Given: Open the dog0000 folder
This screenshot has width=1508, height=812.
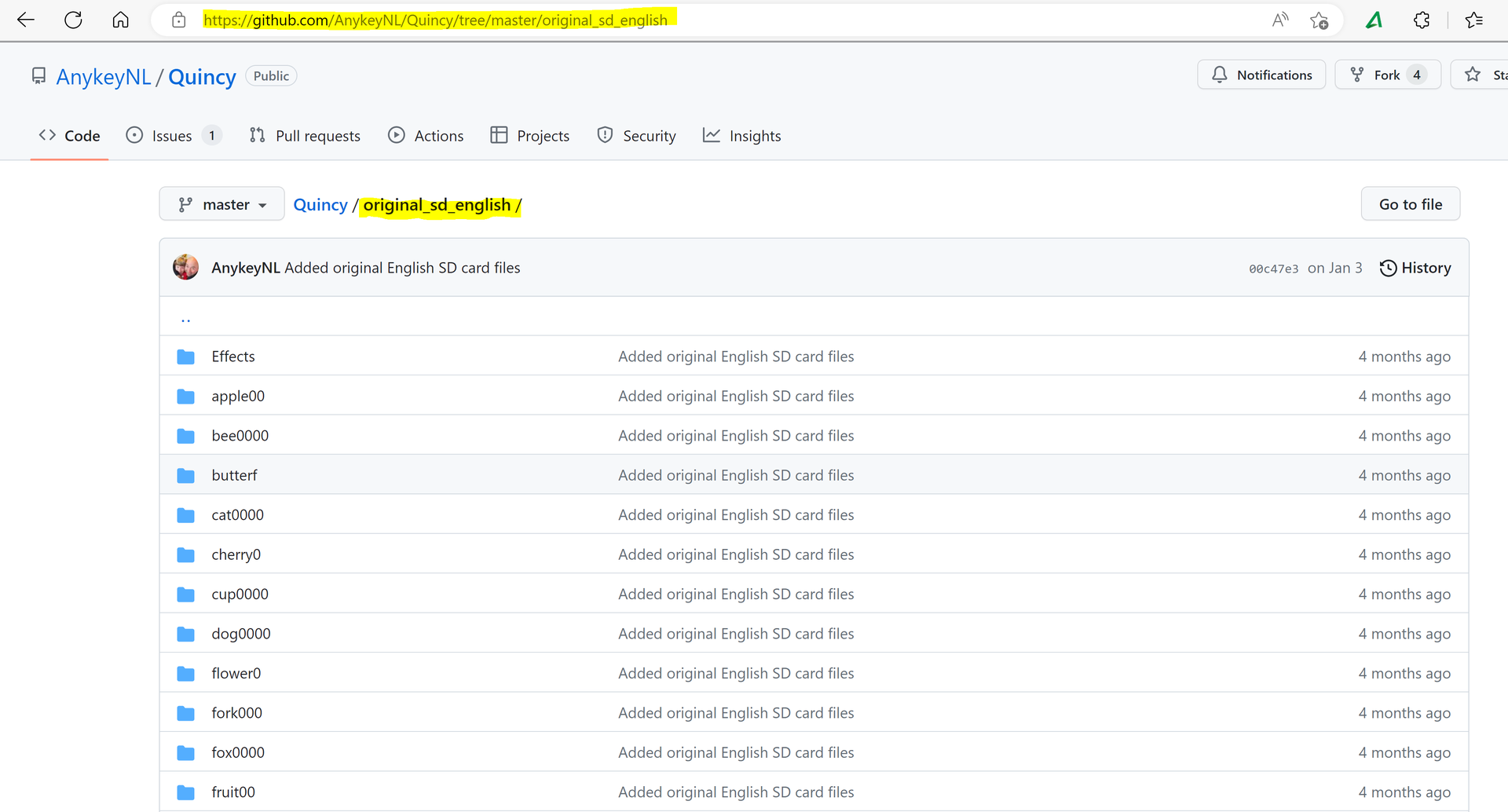Looking at the screenshot, I should [241, 634].
